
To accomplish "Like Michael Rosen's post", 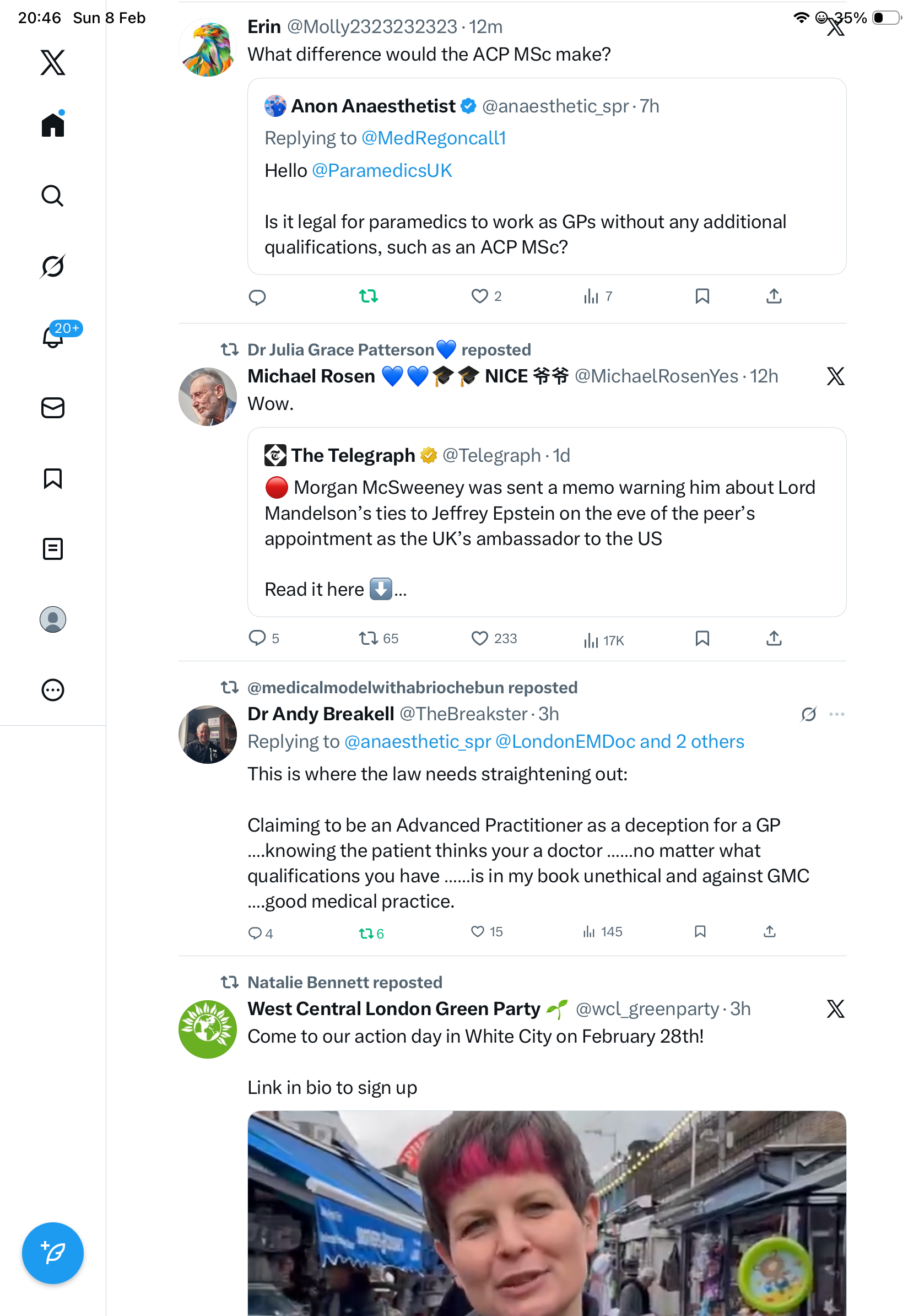I will (479, 638).
